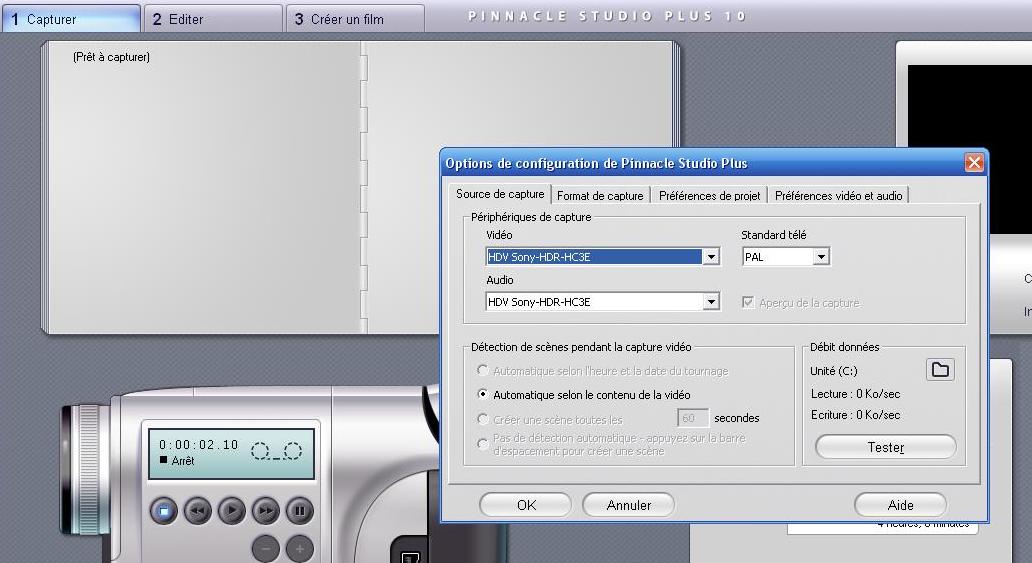The width and height of the screenshot is (1032, 563).
Task: Click the camcorder rewind button
Action: point(197,510)
